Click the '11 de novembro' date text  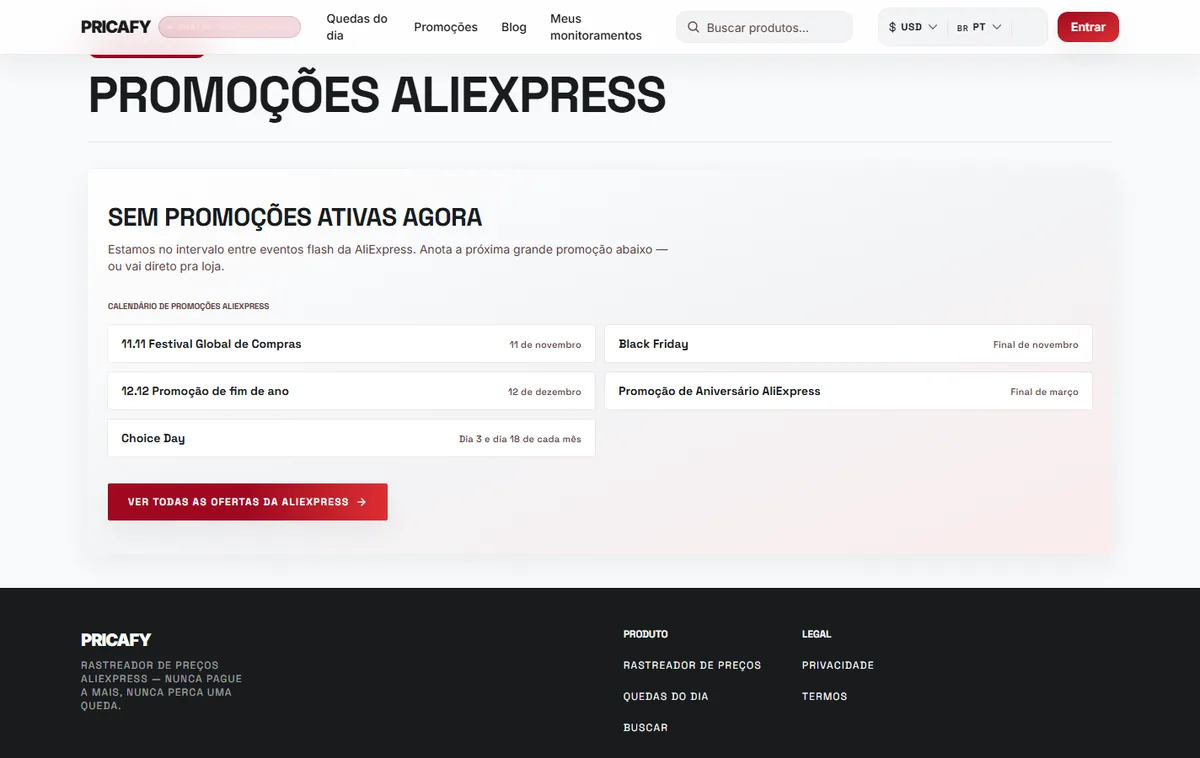[545, 345]
